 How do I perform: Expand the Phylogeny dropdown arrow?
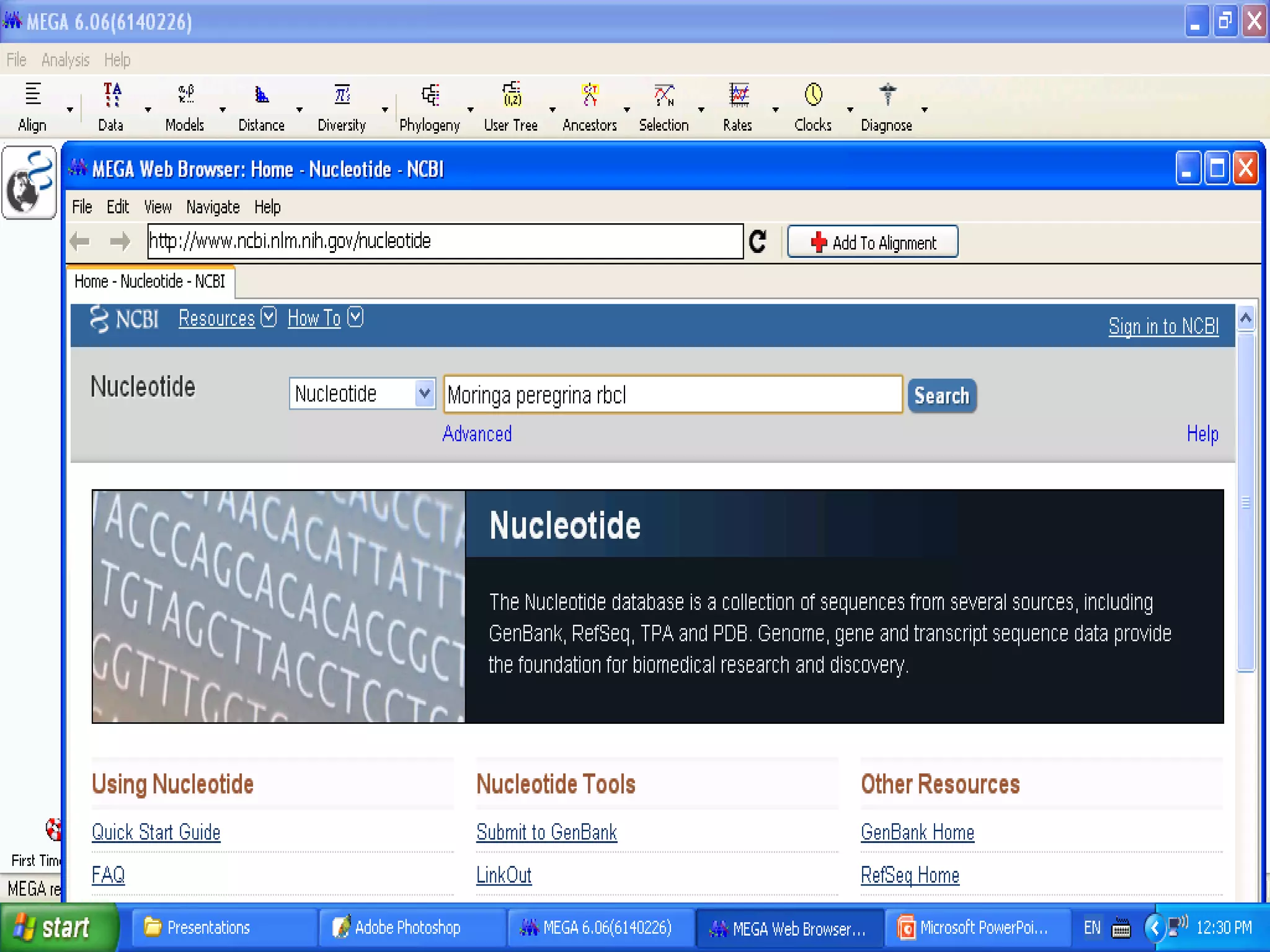point(471,110)
